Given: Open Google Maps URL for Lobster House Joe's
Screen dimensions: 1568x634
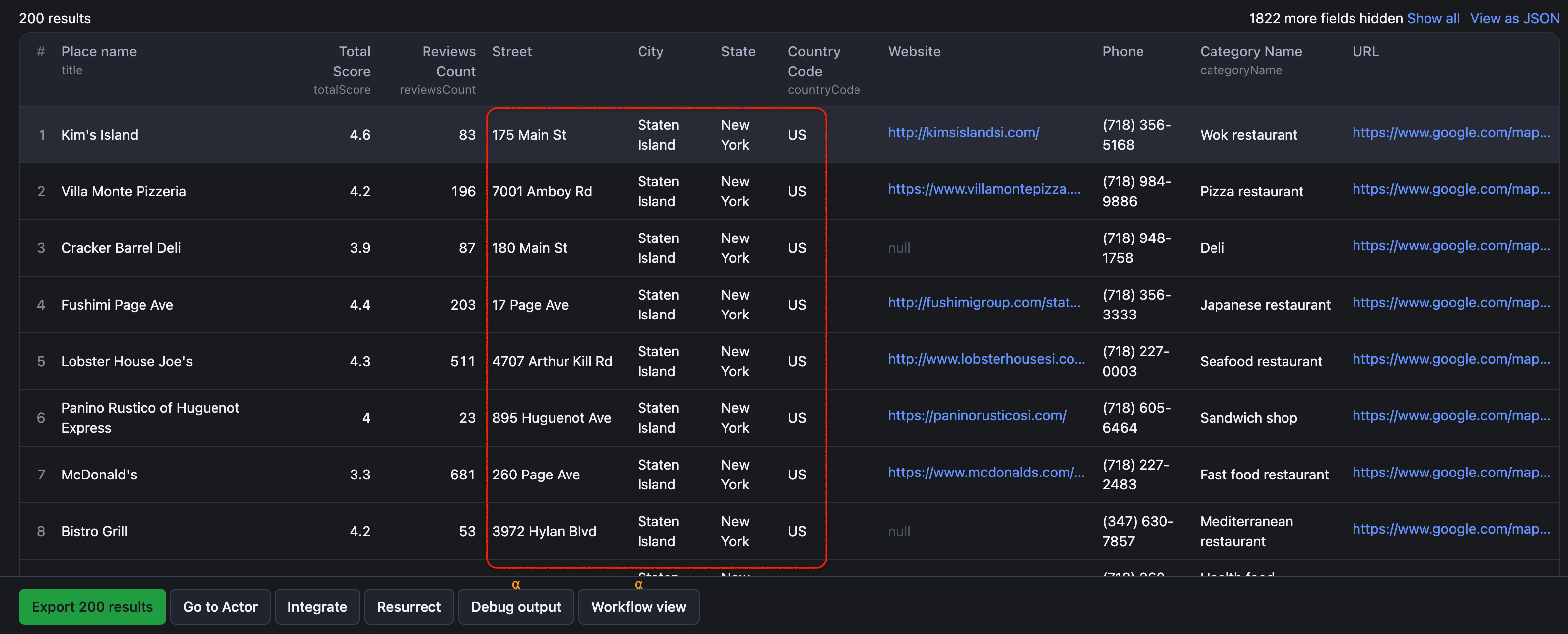Looking at the screenshot, I should [x=1451, y=359].
